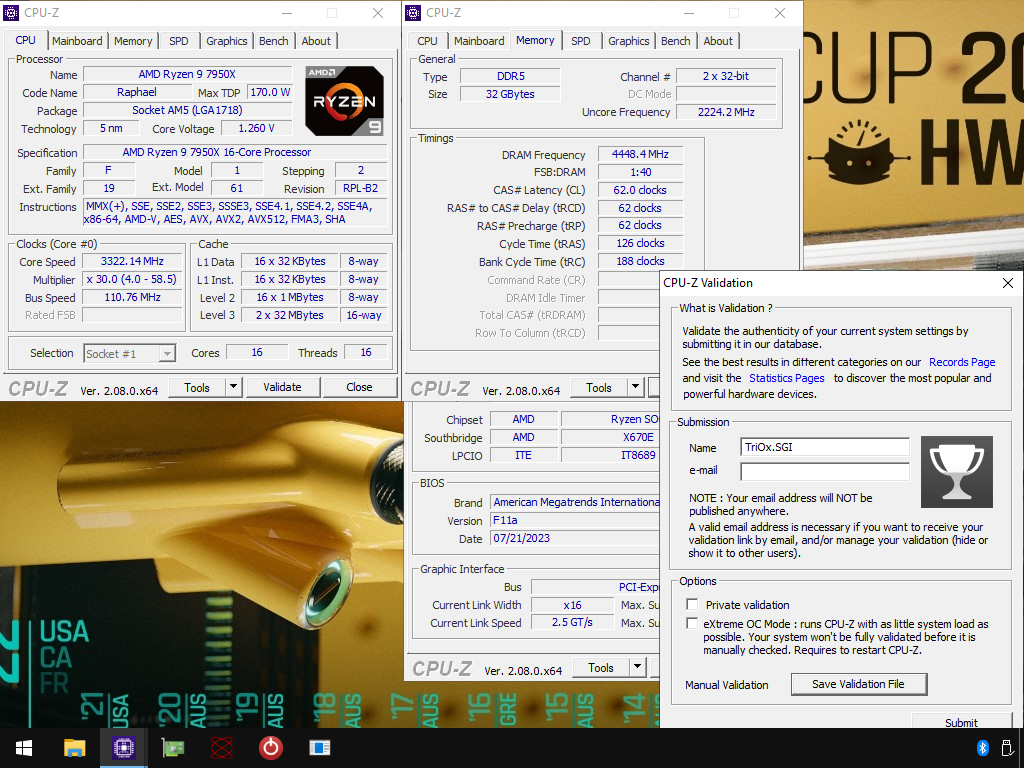Click the LPCIO IT8689 value

[x=610, y=455]
